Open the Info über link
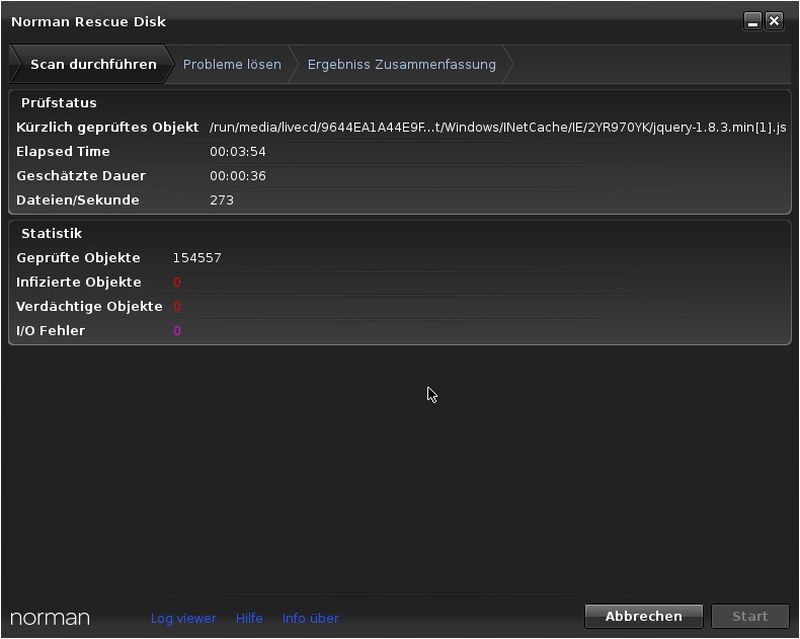Screen dimensions: 800x639 click(310, 619)
